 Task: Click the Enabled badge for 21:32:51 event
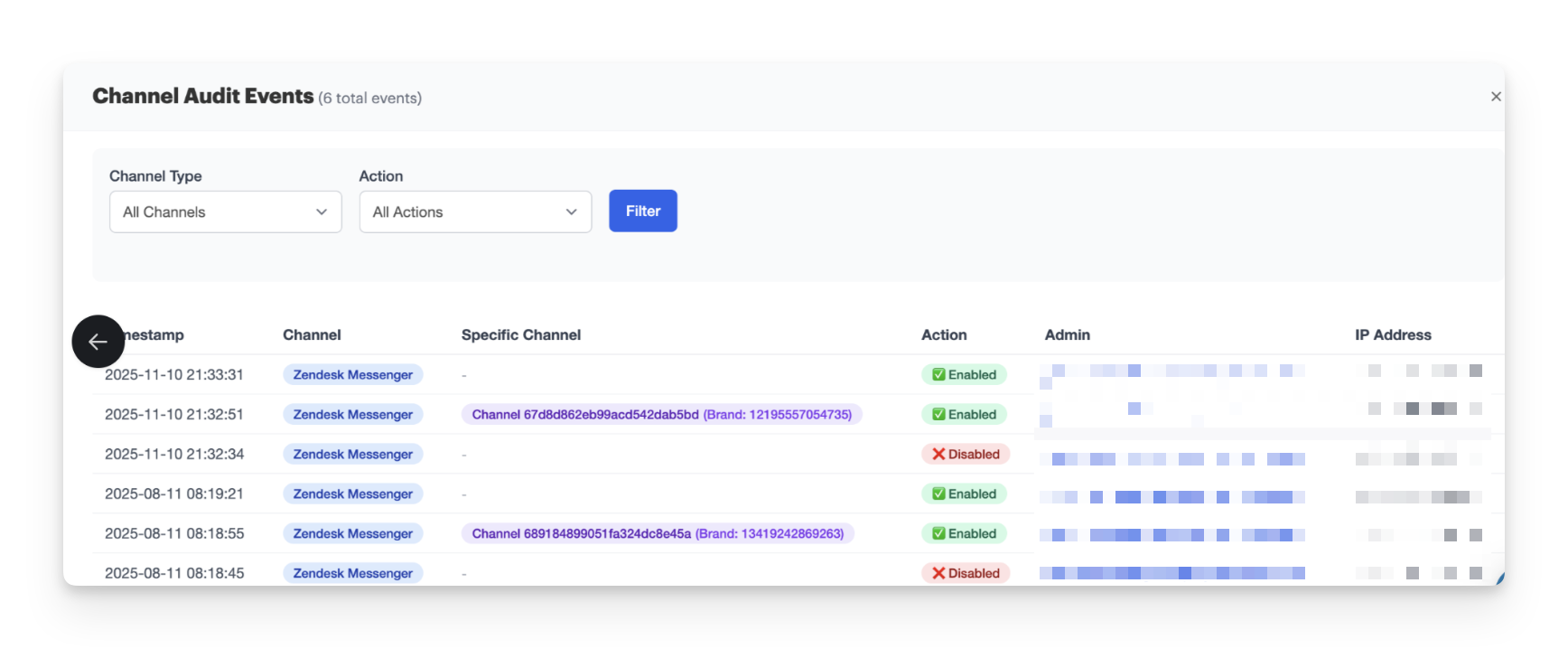click(x=964, y=415)
